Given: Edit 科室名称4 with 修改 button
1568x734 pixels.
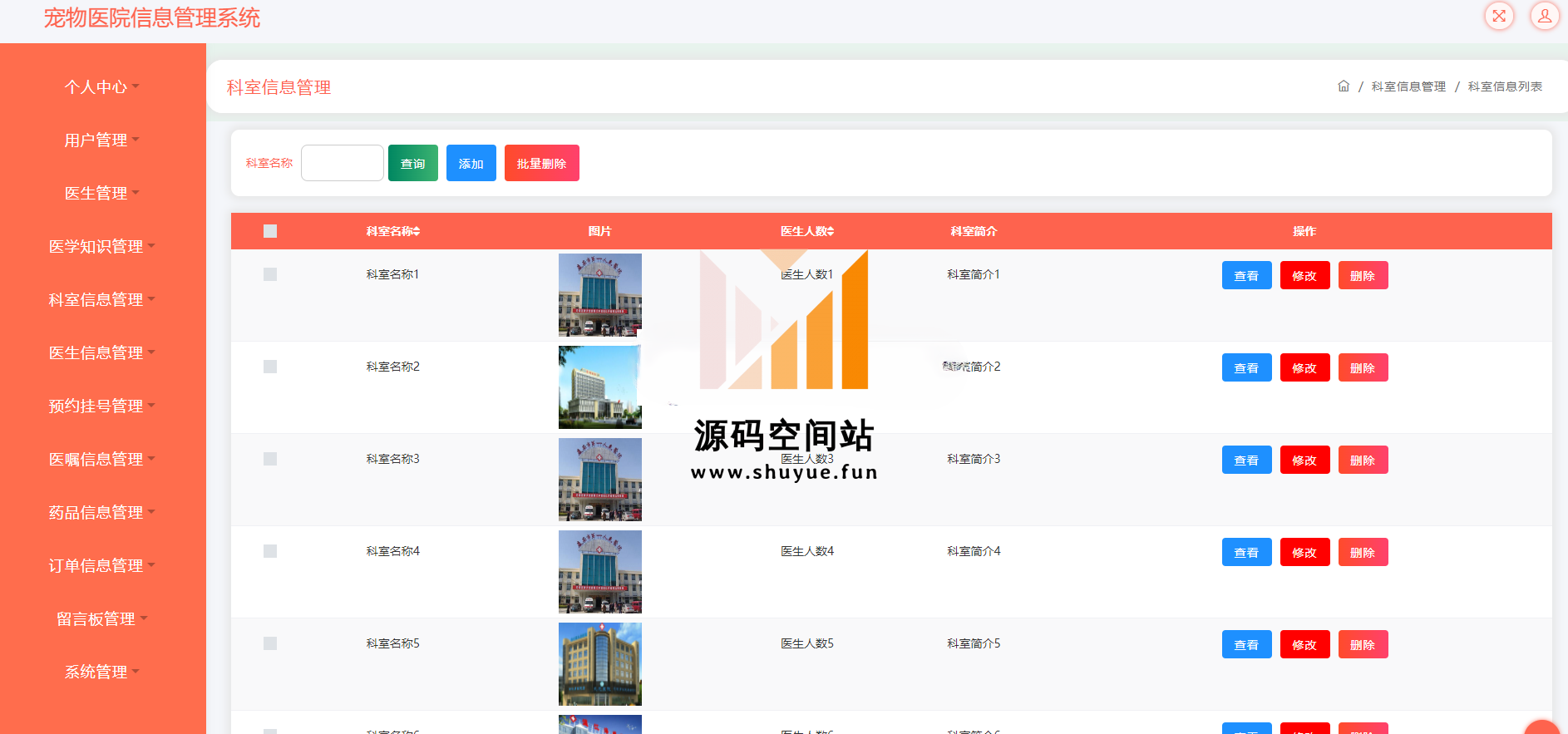Looking at the screenshot, I should (1305, 552).
